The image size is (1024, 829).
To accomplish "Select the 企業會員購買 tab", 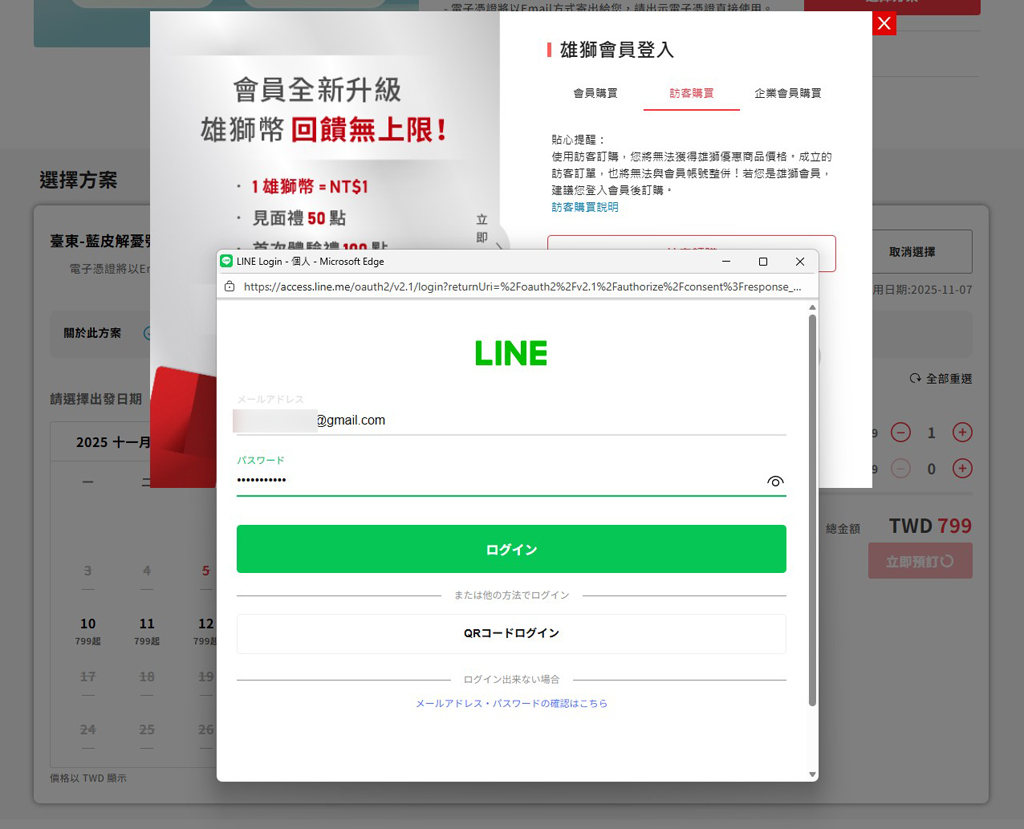I will point(787,93).
